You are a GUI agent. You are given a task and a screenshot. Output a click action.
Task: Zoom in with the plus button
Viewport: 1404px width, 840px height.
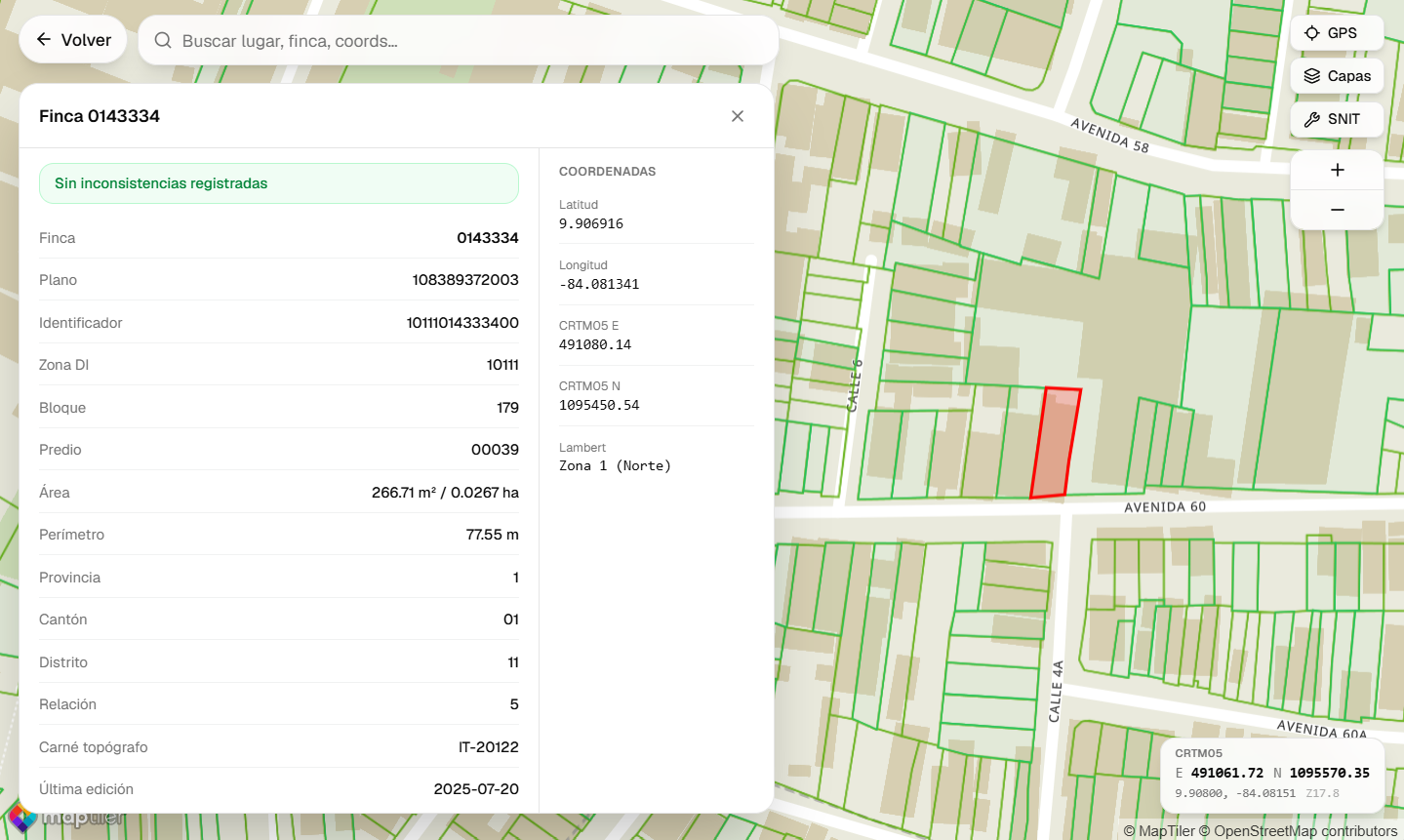pyautogui.click(x=1337, y=170)
